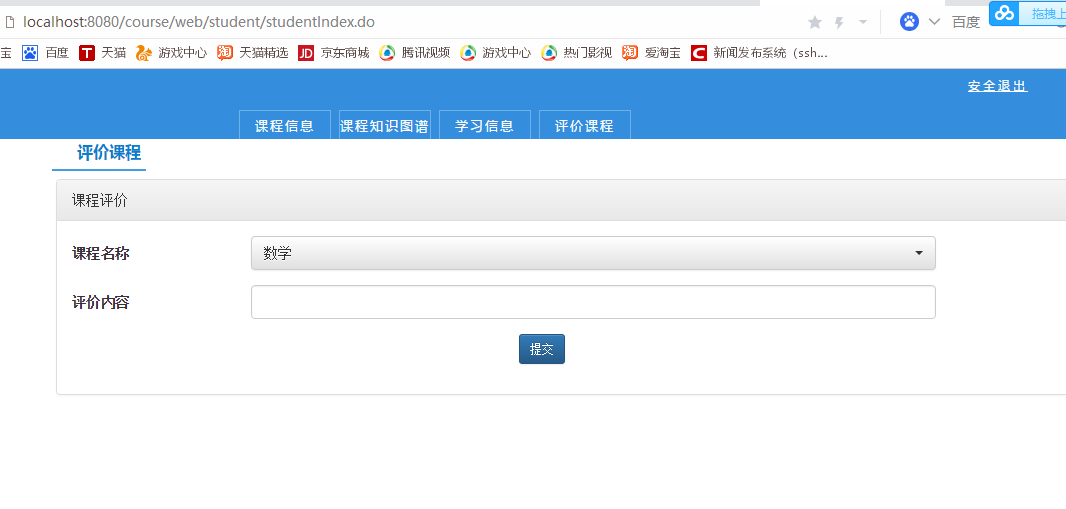Click the 课程评价 panel header text

[x=100, y=201]
